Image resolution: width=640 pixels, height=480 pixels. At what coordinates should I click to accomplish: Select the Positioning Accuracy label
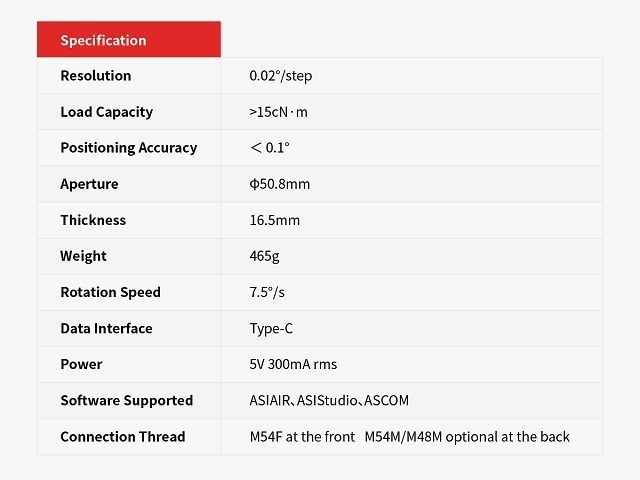tap(129, 148)
